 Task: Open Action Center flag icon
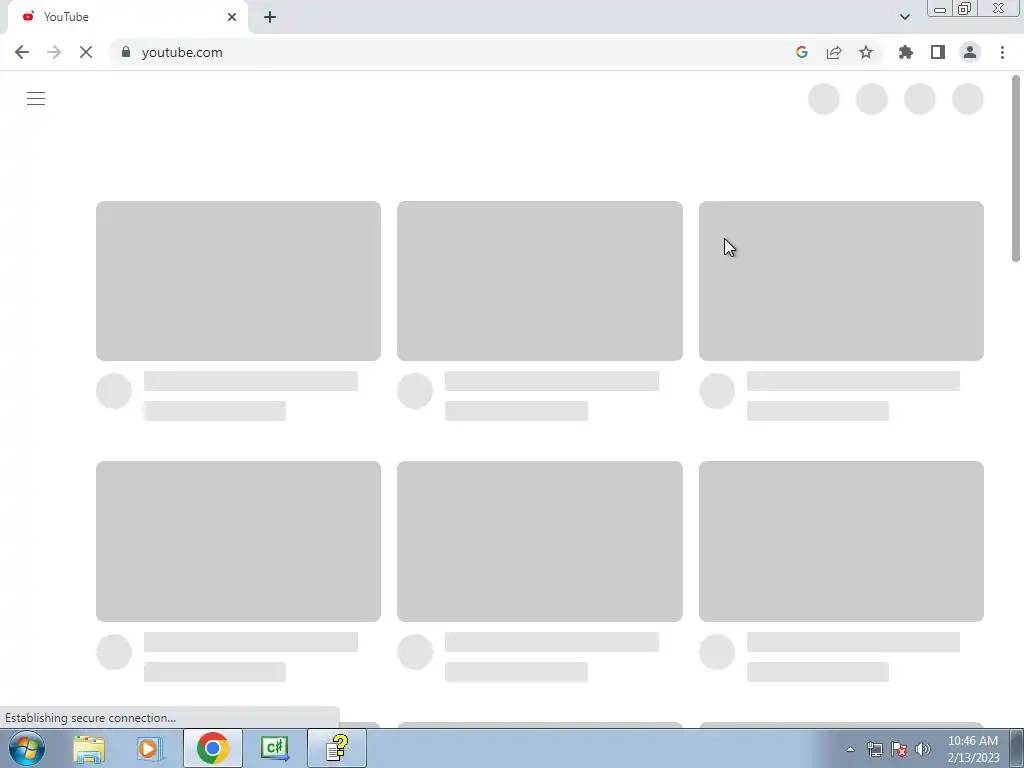coord(899,749)
